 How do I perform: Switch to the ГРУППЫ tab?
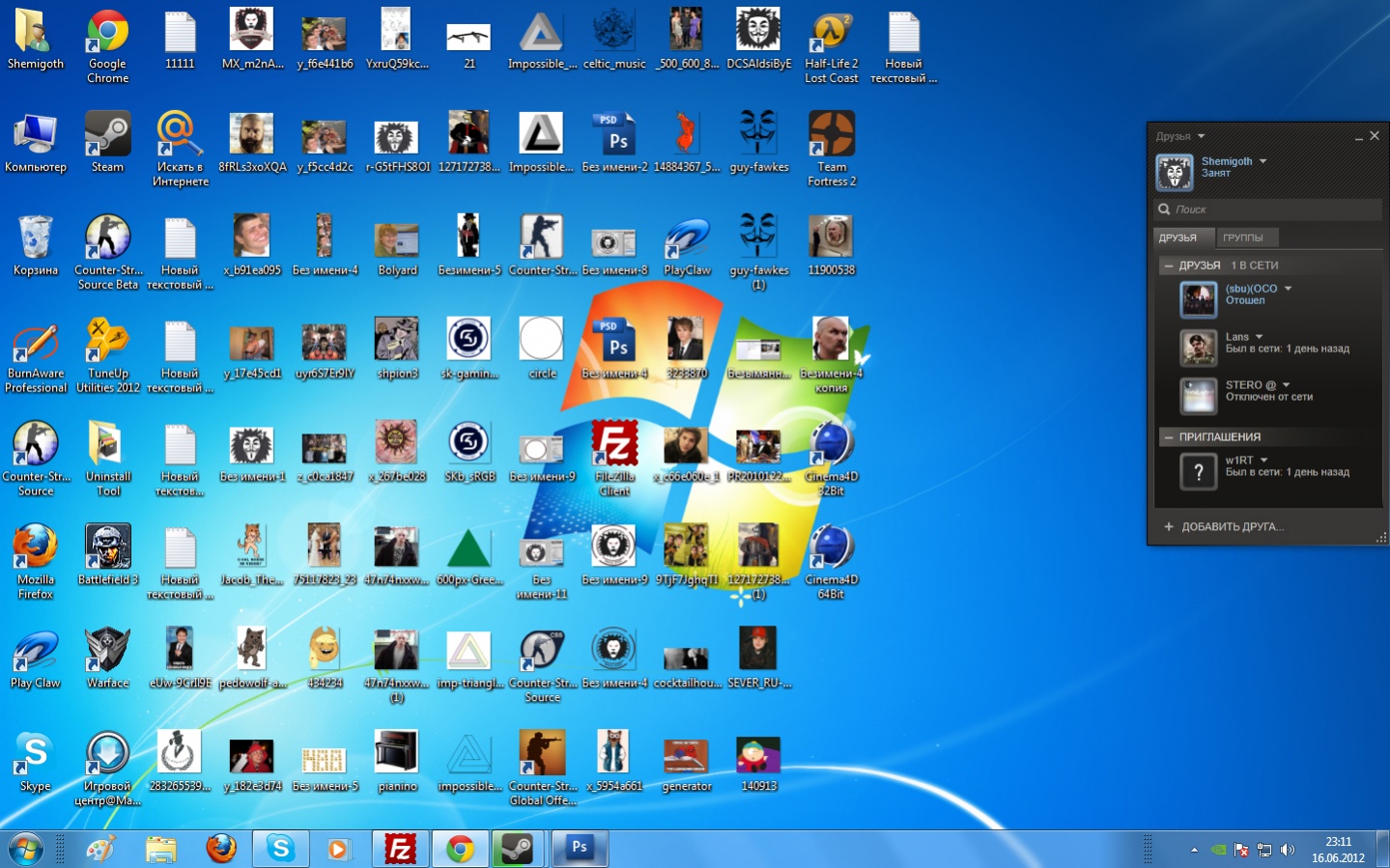(x=1242, y=238)
